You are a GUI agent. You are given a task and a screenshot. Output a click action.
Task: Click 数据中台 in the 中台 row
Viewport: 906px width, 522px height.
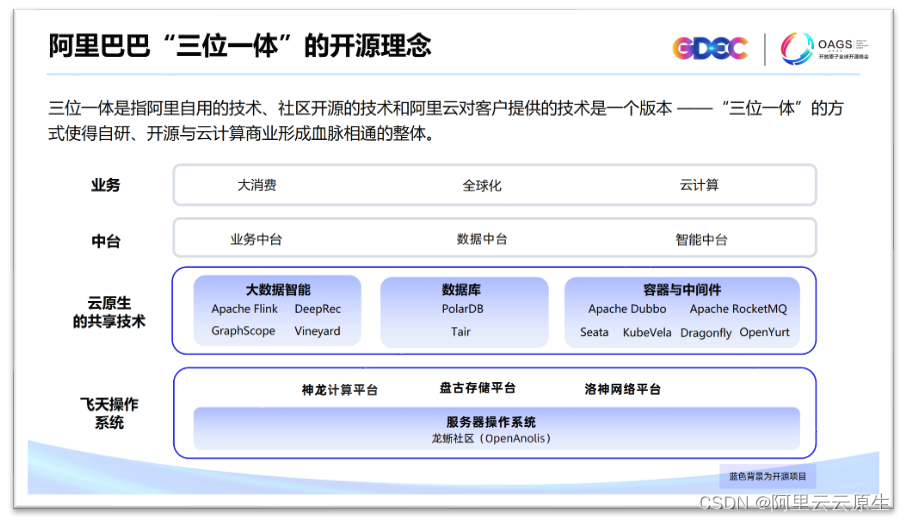pyautogui.click(x=482, y=239)
